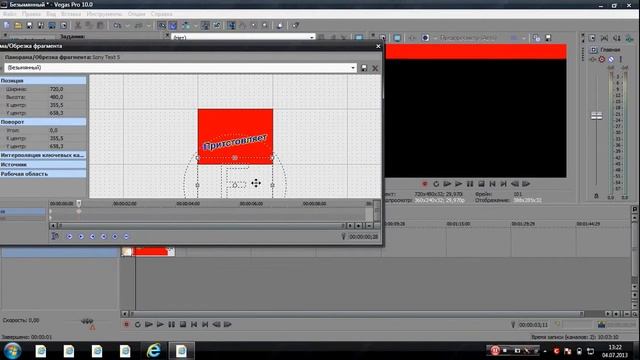The width and height of the screenshot is (640, 360).
Task: Collapse the Поворот section
Action: (x=43, y=122)
